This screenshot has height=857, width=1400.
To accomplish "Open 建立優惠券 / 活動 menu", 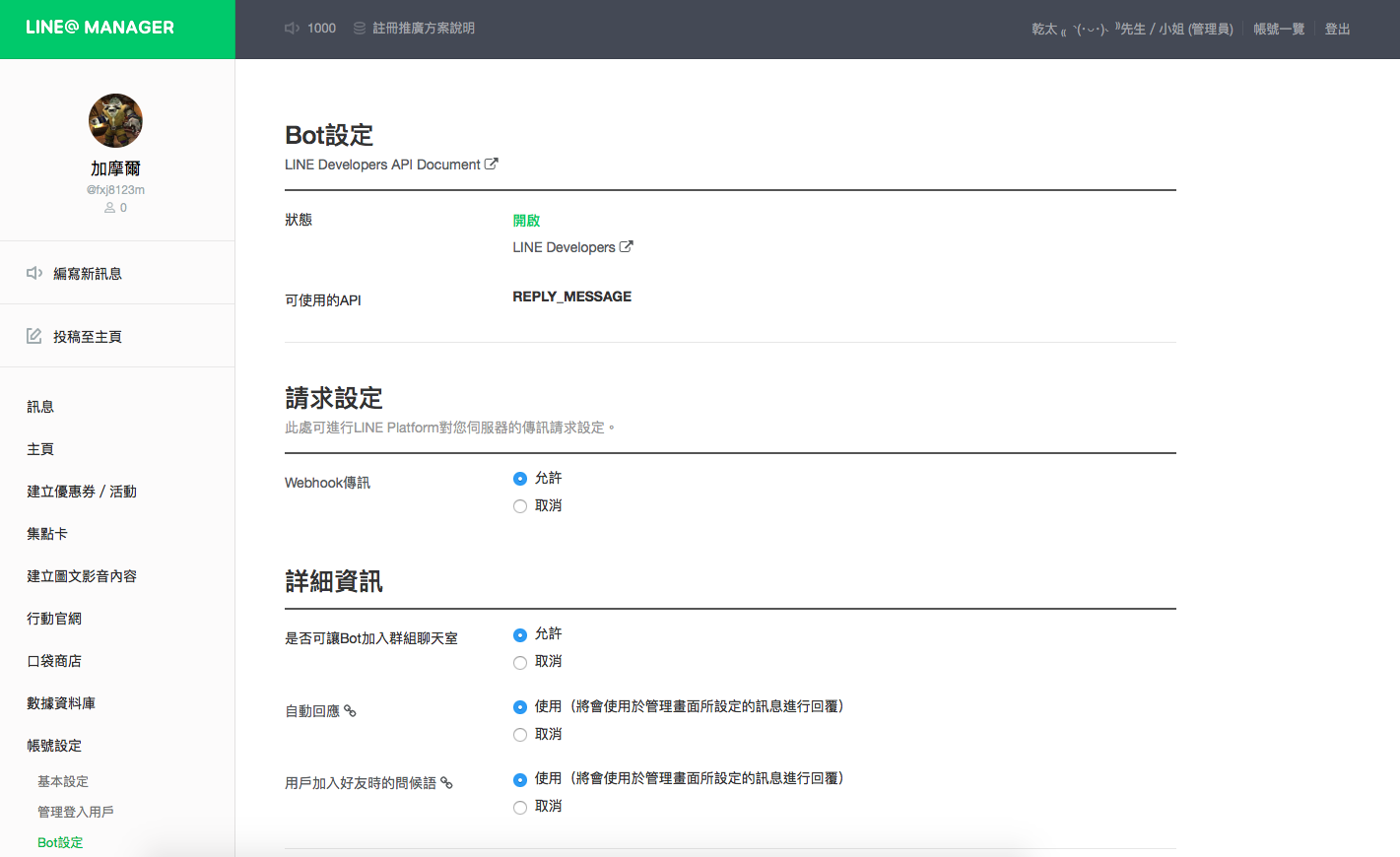I will click(82, 492).
